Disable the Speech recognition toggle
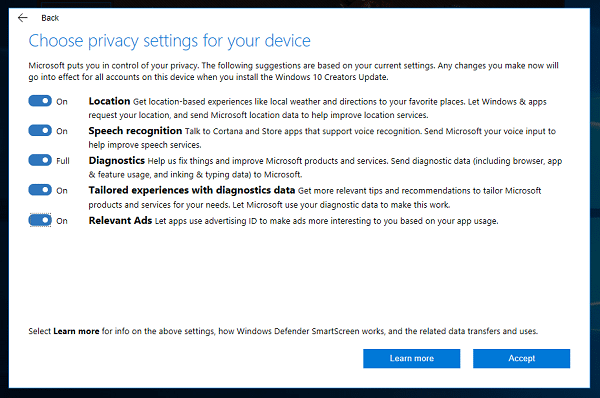Viewport: 600px width, 398px height. 40,130
